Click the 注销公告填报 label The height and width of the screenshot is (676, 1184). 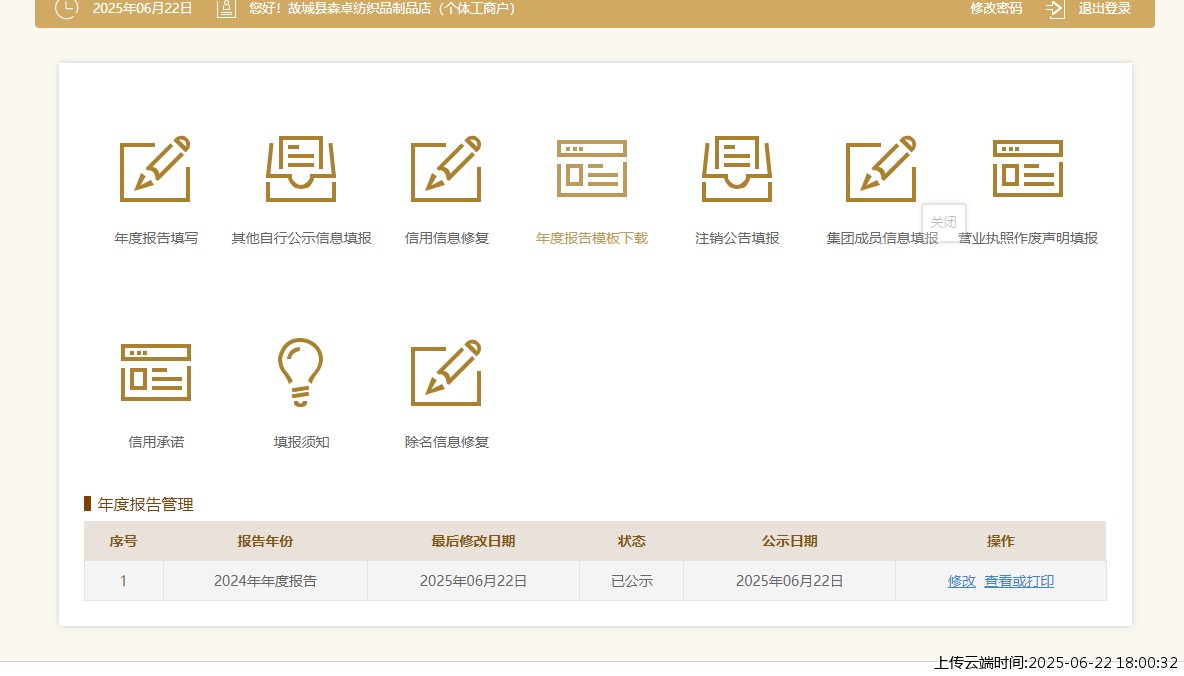[x=737, y=238]
